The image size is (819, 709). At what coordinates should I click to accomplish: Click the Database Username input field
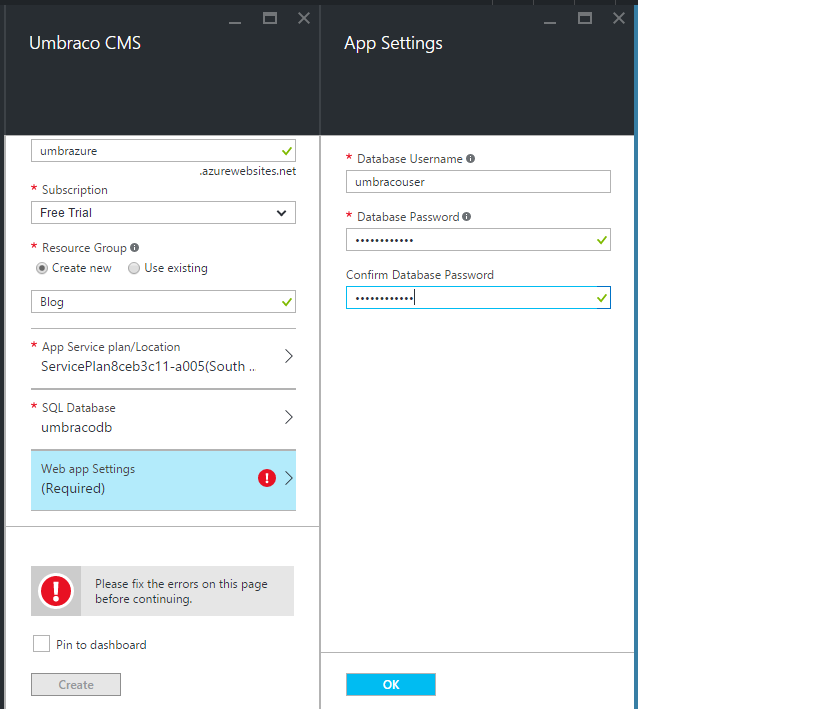click(478, 182)
